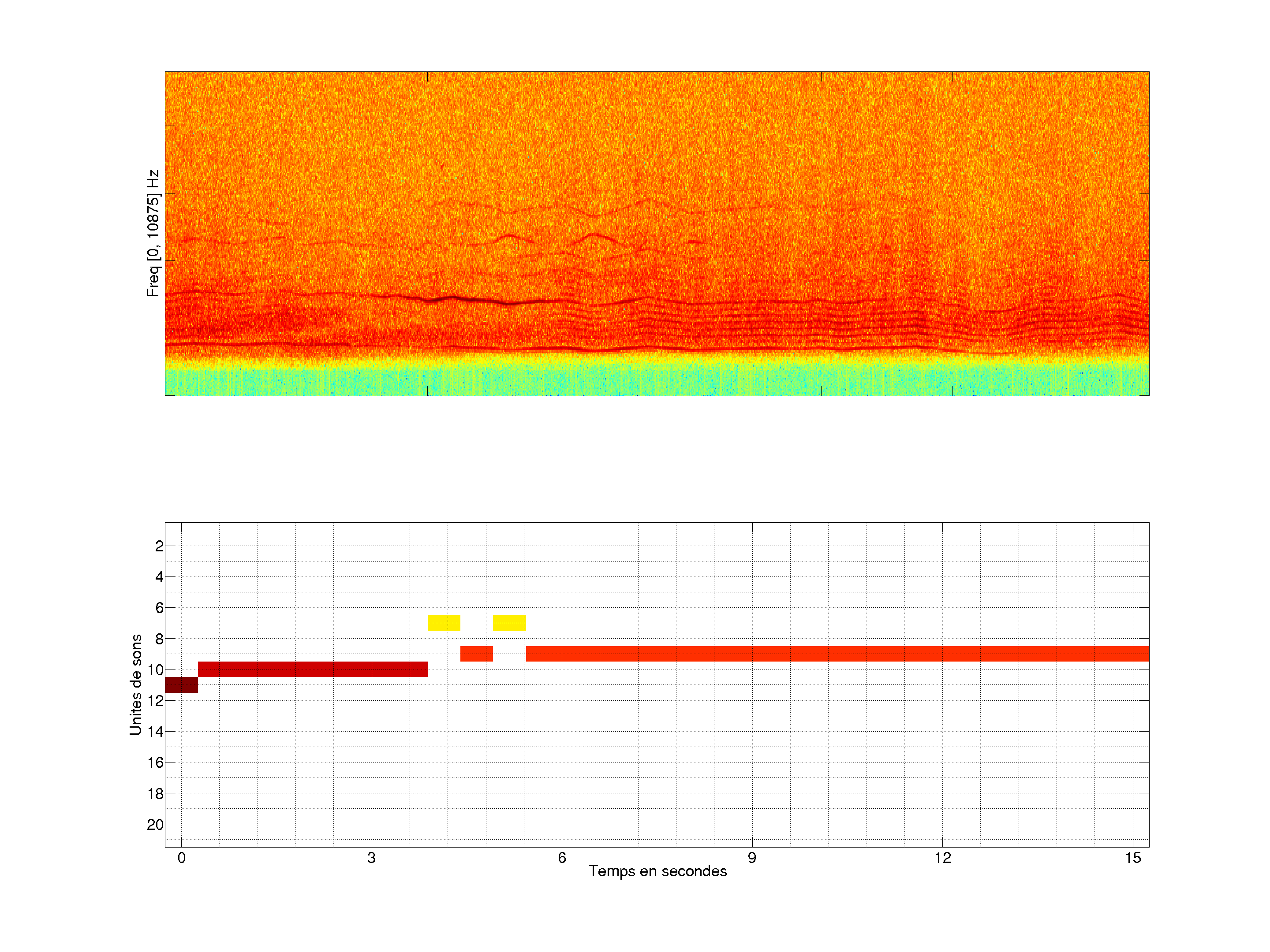Click the x-axis tick label 12
The image size is (1270, 952).
click(x=942, y=858)
